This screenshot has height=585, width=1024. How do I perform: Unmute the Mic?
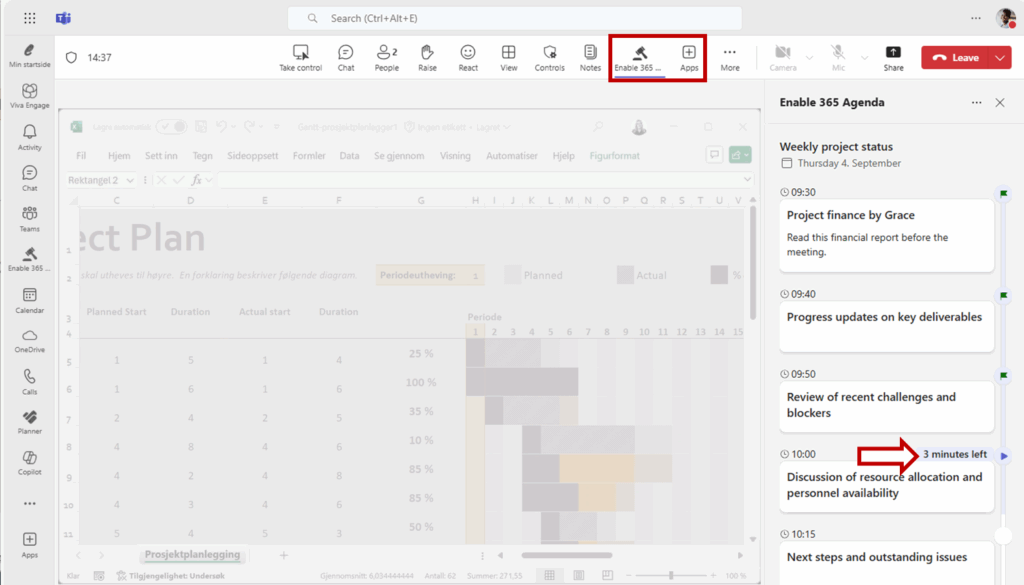click(838, 57)
